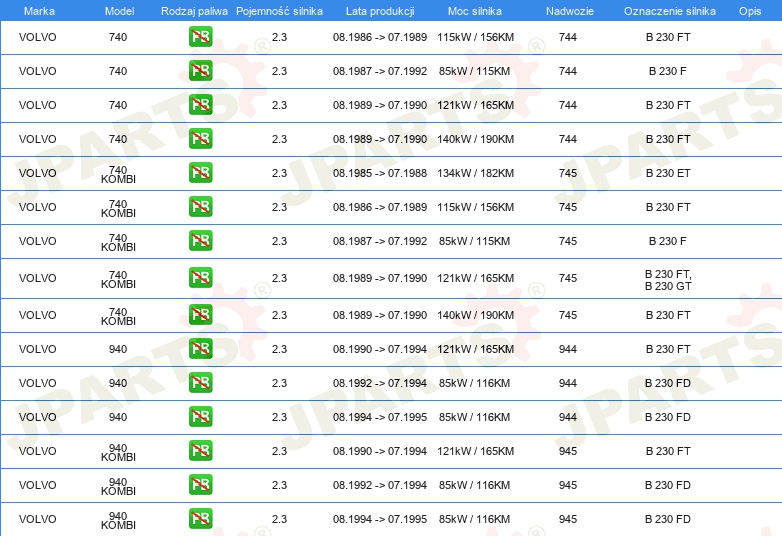Select B 230 F code in body 744 row
782x536 pixels.
click(x=667, y=71)
